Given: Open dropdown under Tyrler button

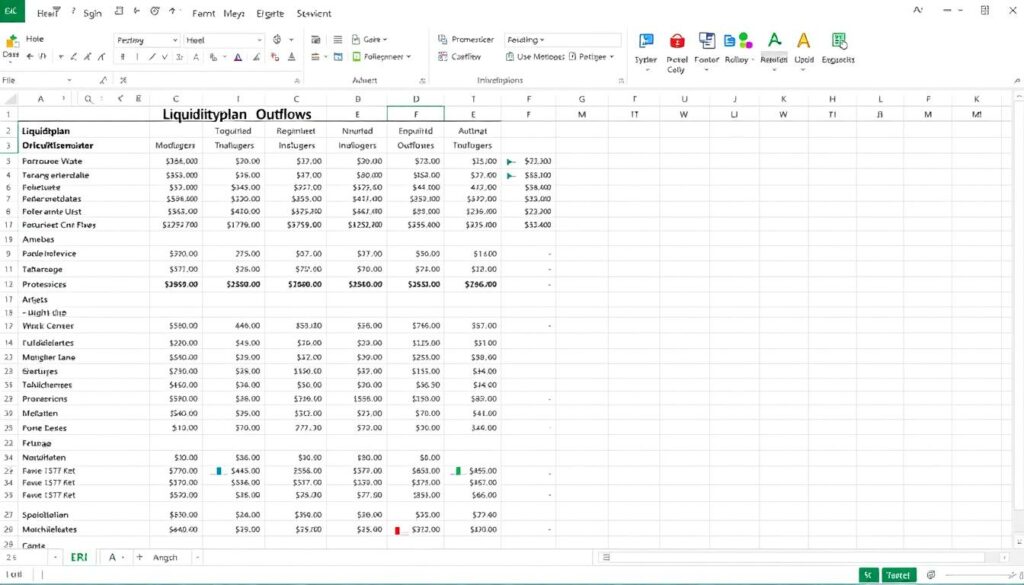Looking at the screenshot, I should click(x=646, y=69).
